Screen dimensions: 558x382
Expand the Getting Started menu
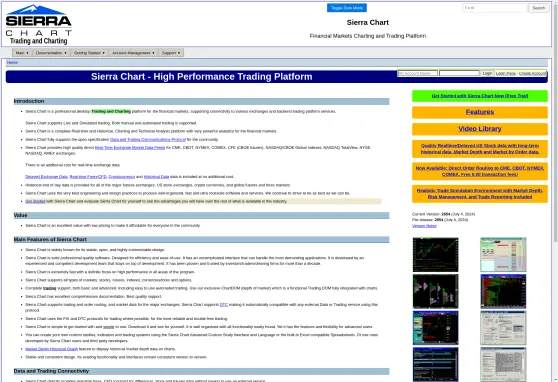89,53
